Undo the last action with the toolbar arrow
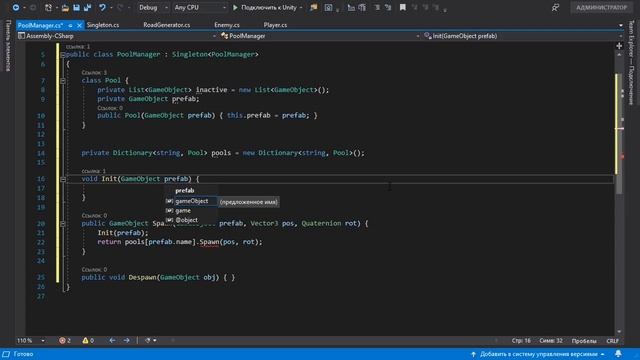Viewport: 640px width, 360px height. click(102, 7)
